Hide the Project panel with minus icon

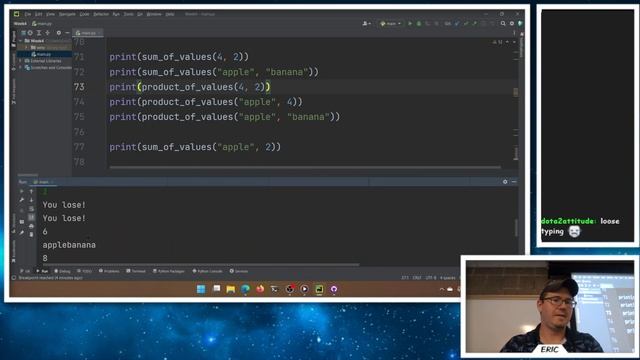click(x=67, y=33)
